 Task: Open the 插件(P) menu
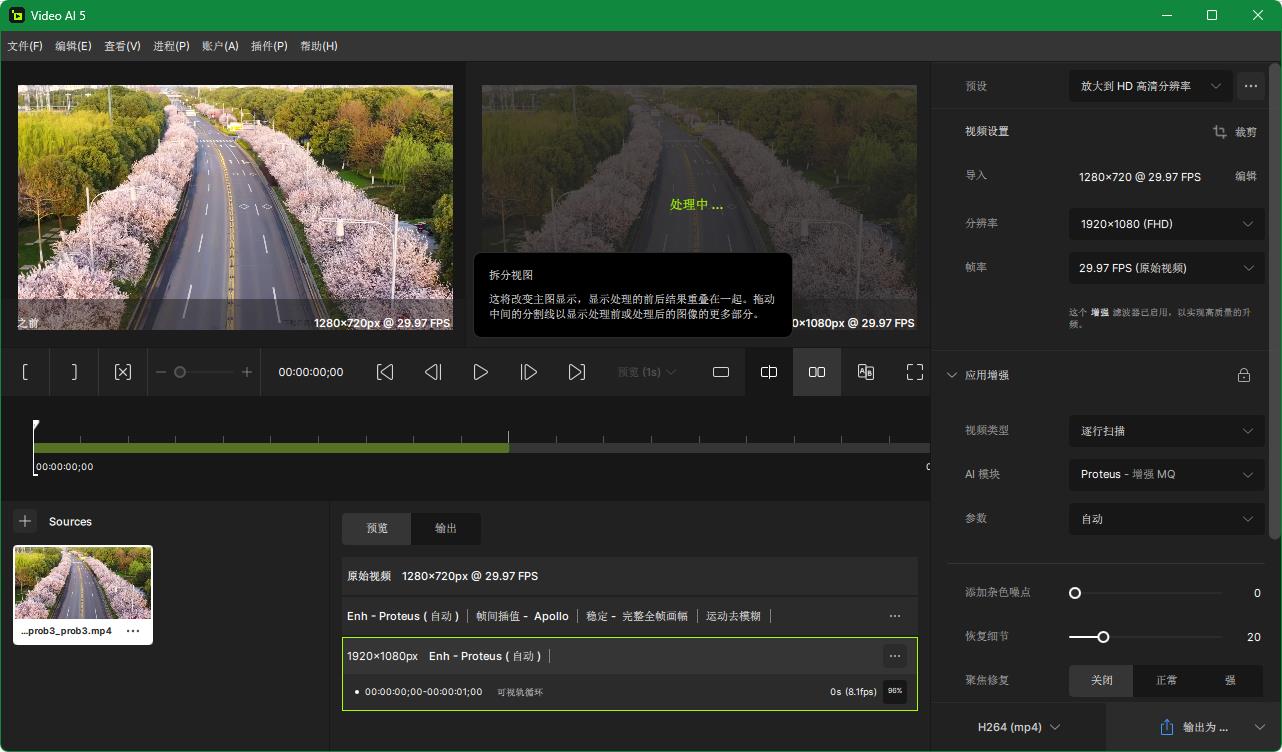(x=269, y=46)
